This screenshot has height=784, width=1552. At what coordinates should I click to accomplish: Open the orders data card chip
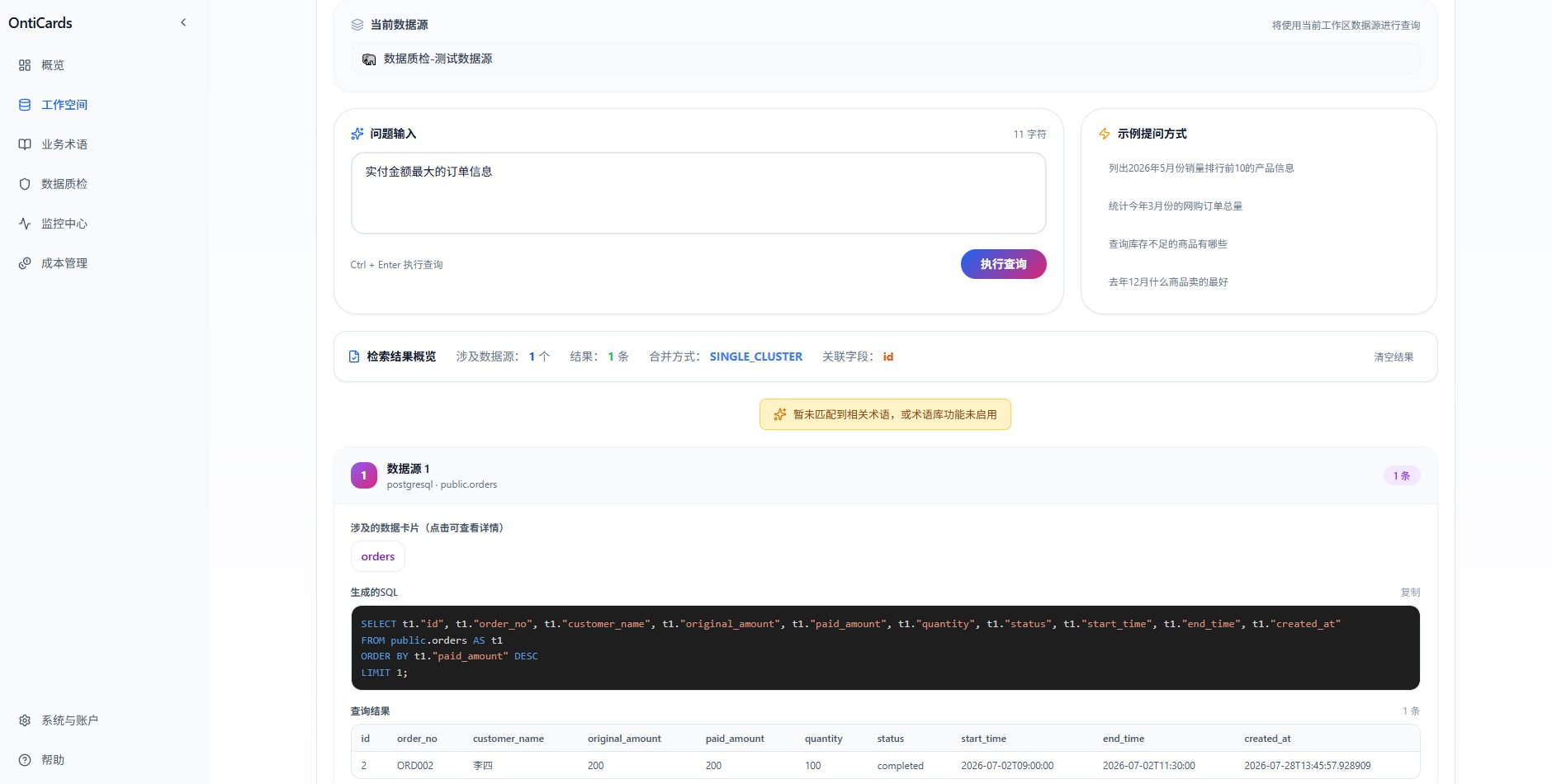(x=378, y=556)
